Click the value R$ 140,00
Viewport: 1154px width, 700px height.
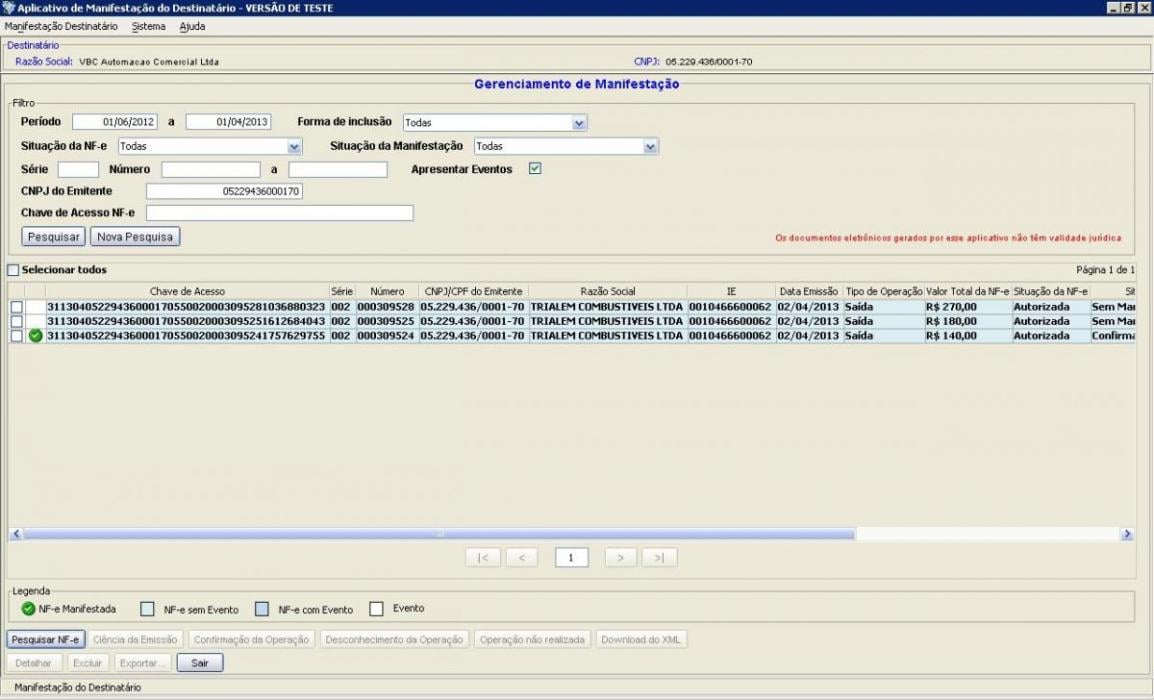[951, 336]
